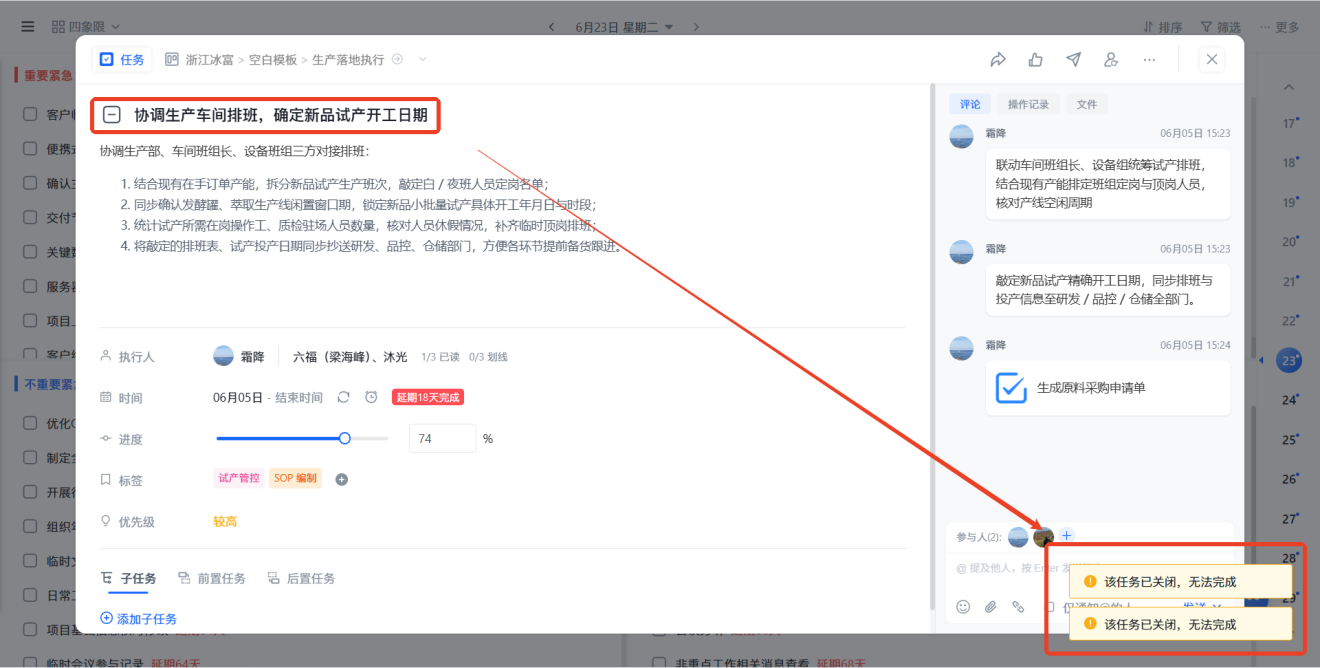Add a participant with plus button
The image size is (1320, 668).
(x=1066, y=536)
